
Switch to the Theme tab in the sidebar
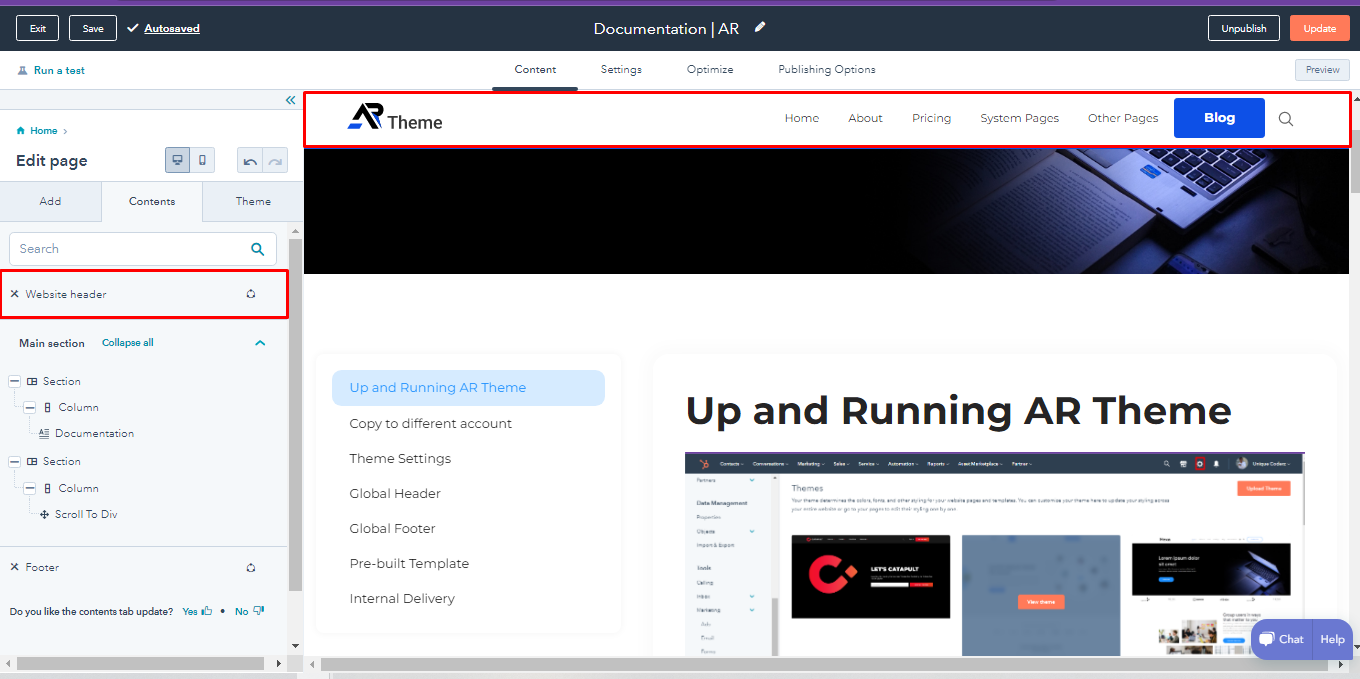tap(253, 201)
